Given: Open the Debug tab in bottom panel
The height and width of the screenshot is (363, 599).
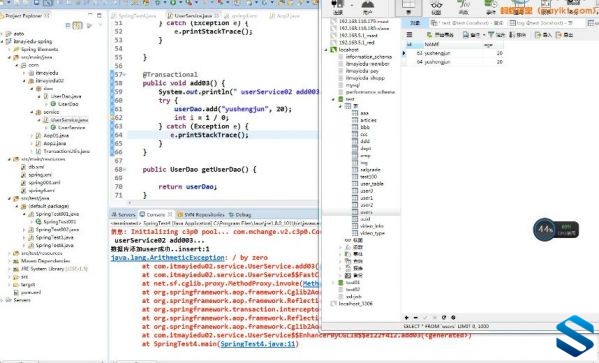Looking at the screenshot, I should (240, 215).
